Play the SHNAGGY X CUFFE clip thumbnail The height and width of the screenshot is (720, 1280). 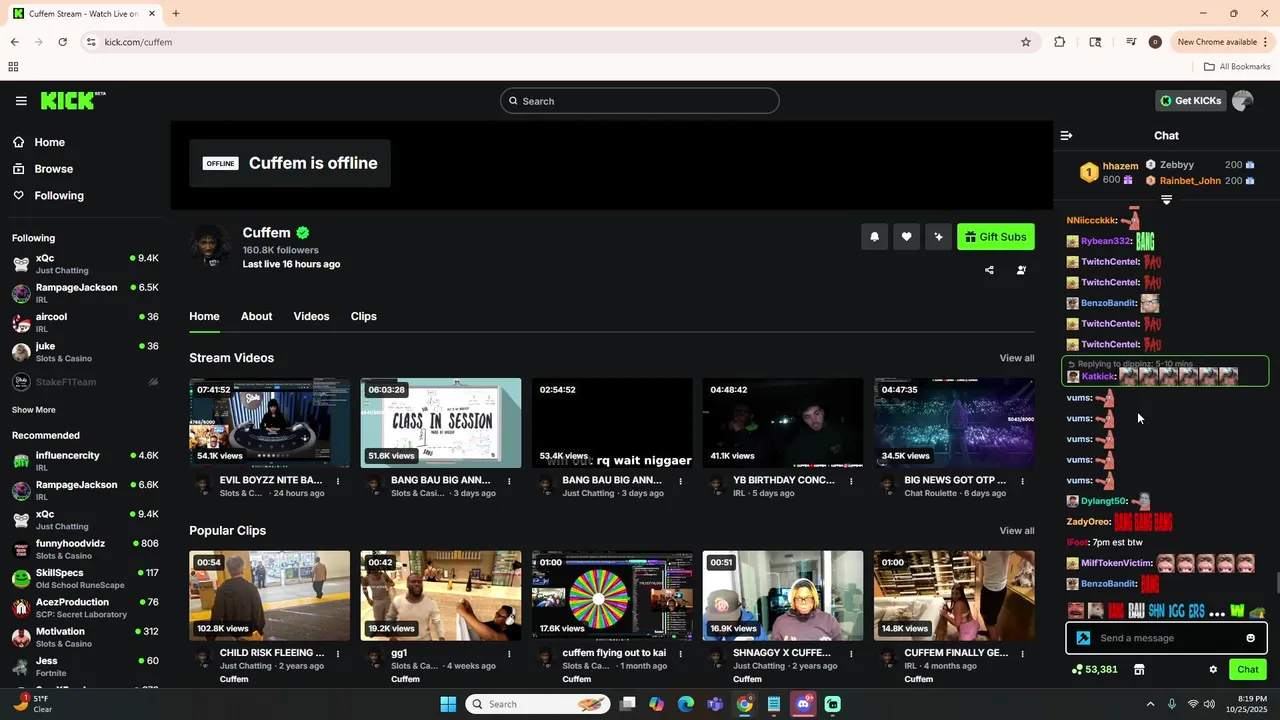(783, 596)
